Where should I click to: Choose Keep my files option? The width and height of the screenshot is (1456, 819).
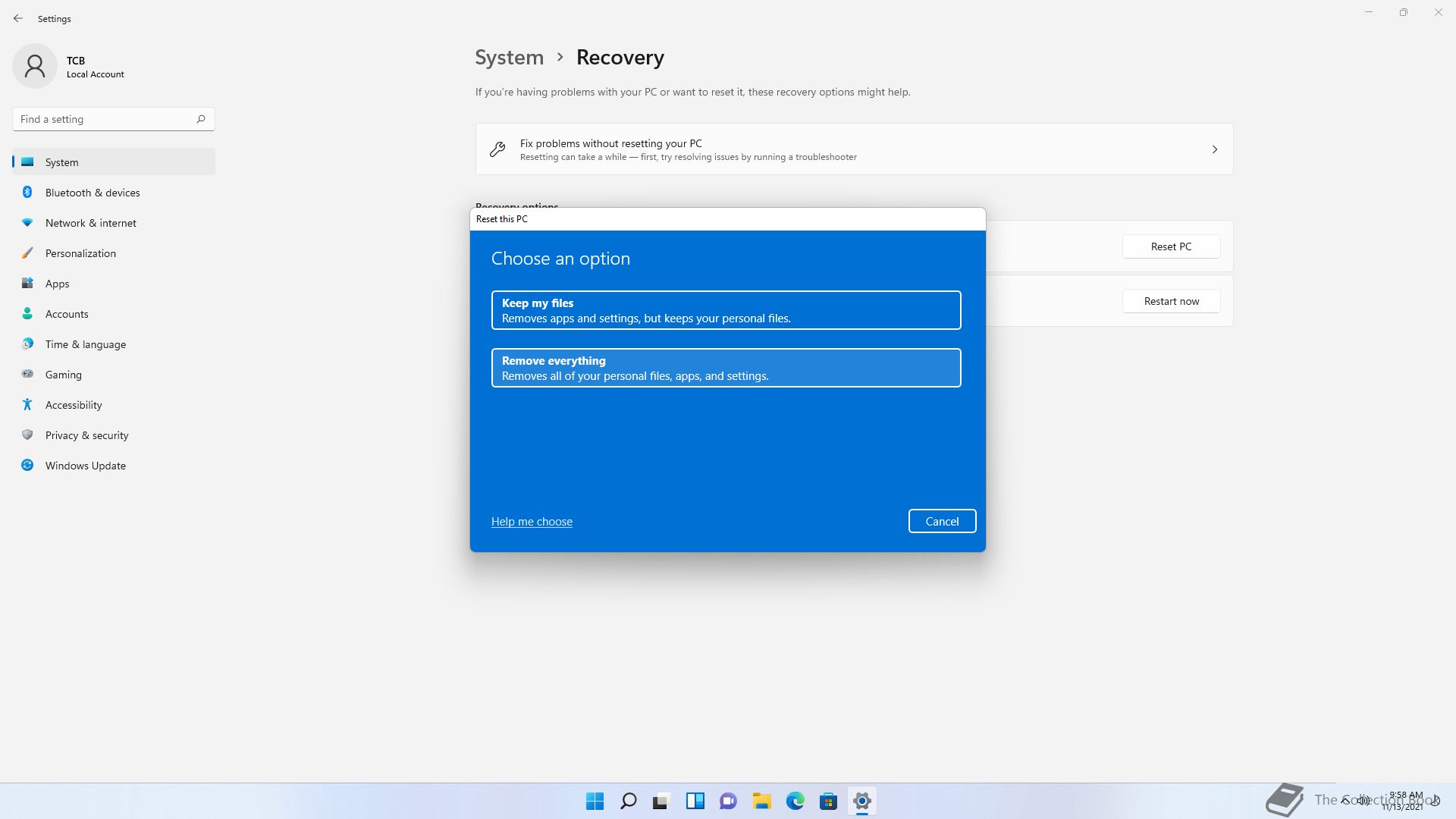(726, 310)
